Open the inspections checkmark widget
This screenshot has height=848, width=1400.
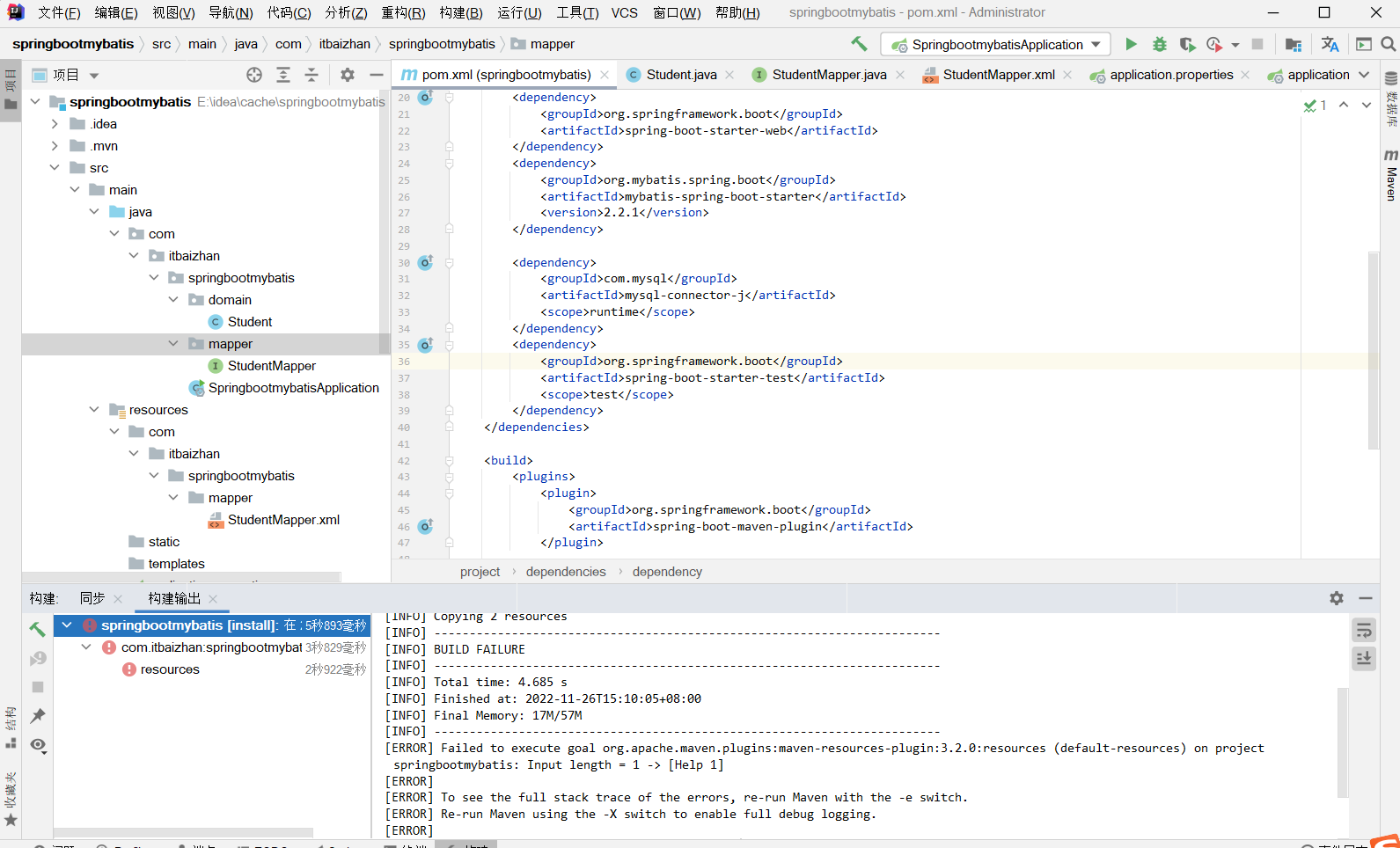tap(1316, 106)
